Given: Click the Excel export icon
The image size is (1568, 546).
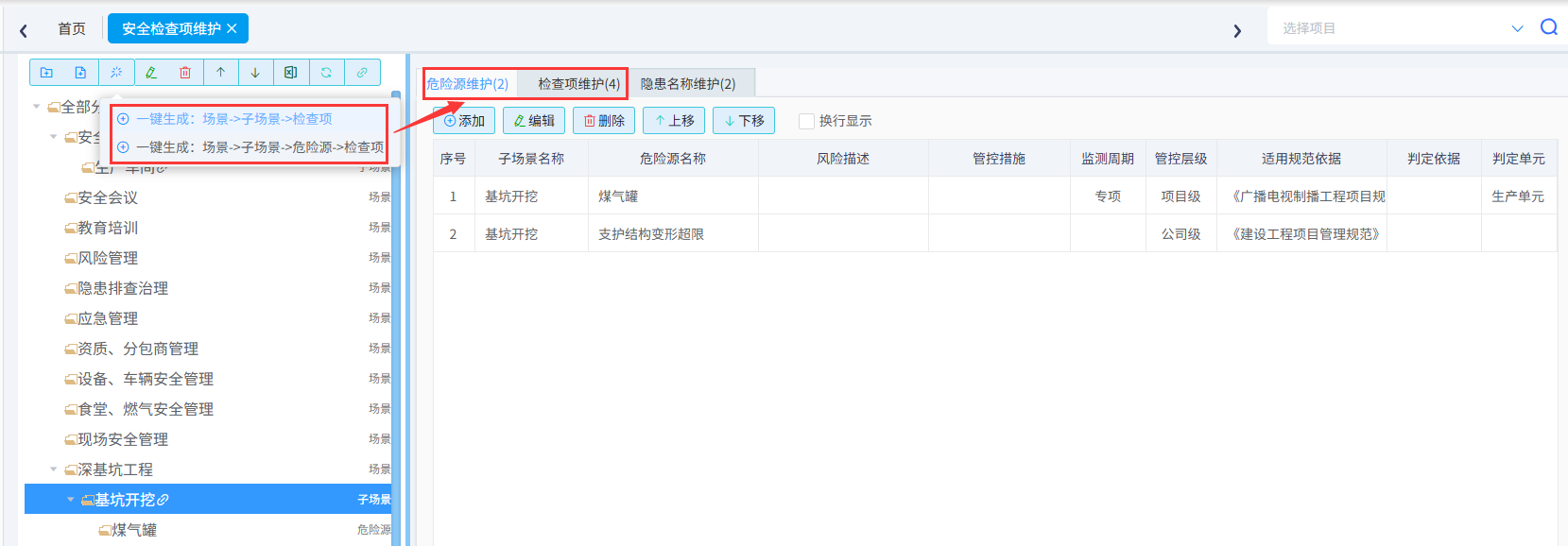Looking at the screenshot, I should pyautogui.click(x=291, y=73).
